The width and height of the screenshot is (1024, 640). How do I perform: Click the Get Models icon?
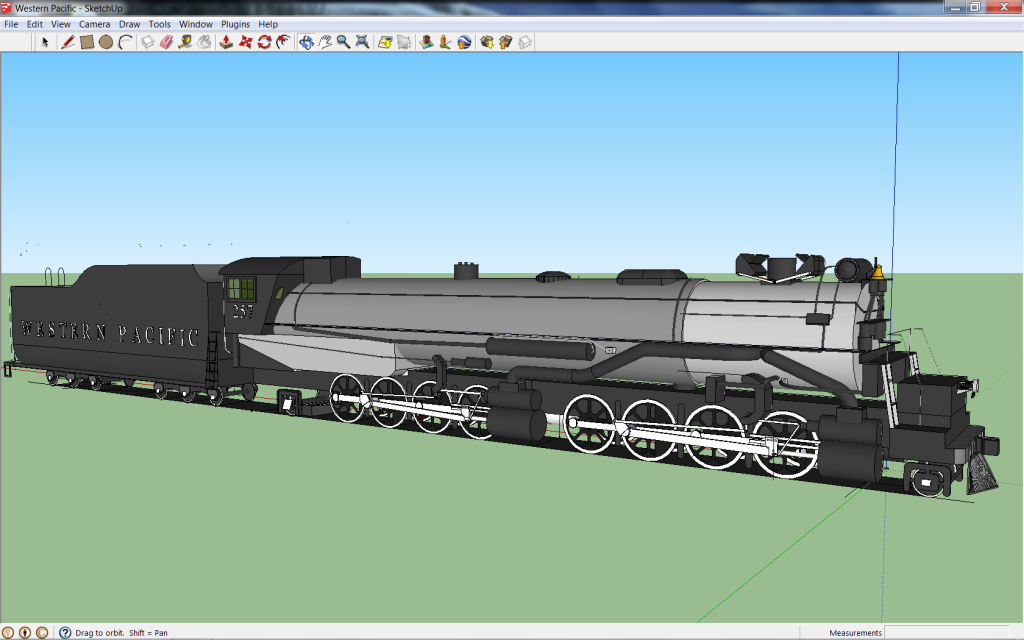[x=487, y=42]
